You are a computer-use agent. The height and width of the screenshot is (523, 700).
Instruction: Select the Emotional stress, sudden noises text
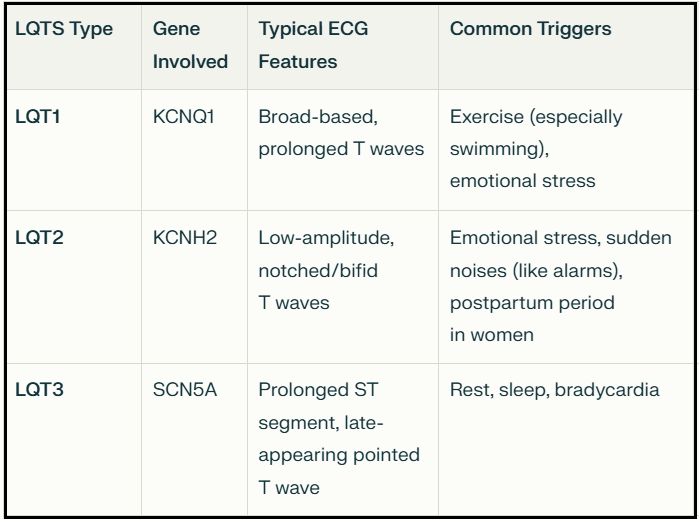click(560, 254)
